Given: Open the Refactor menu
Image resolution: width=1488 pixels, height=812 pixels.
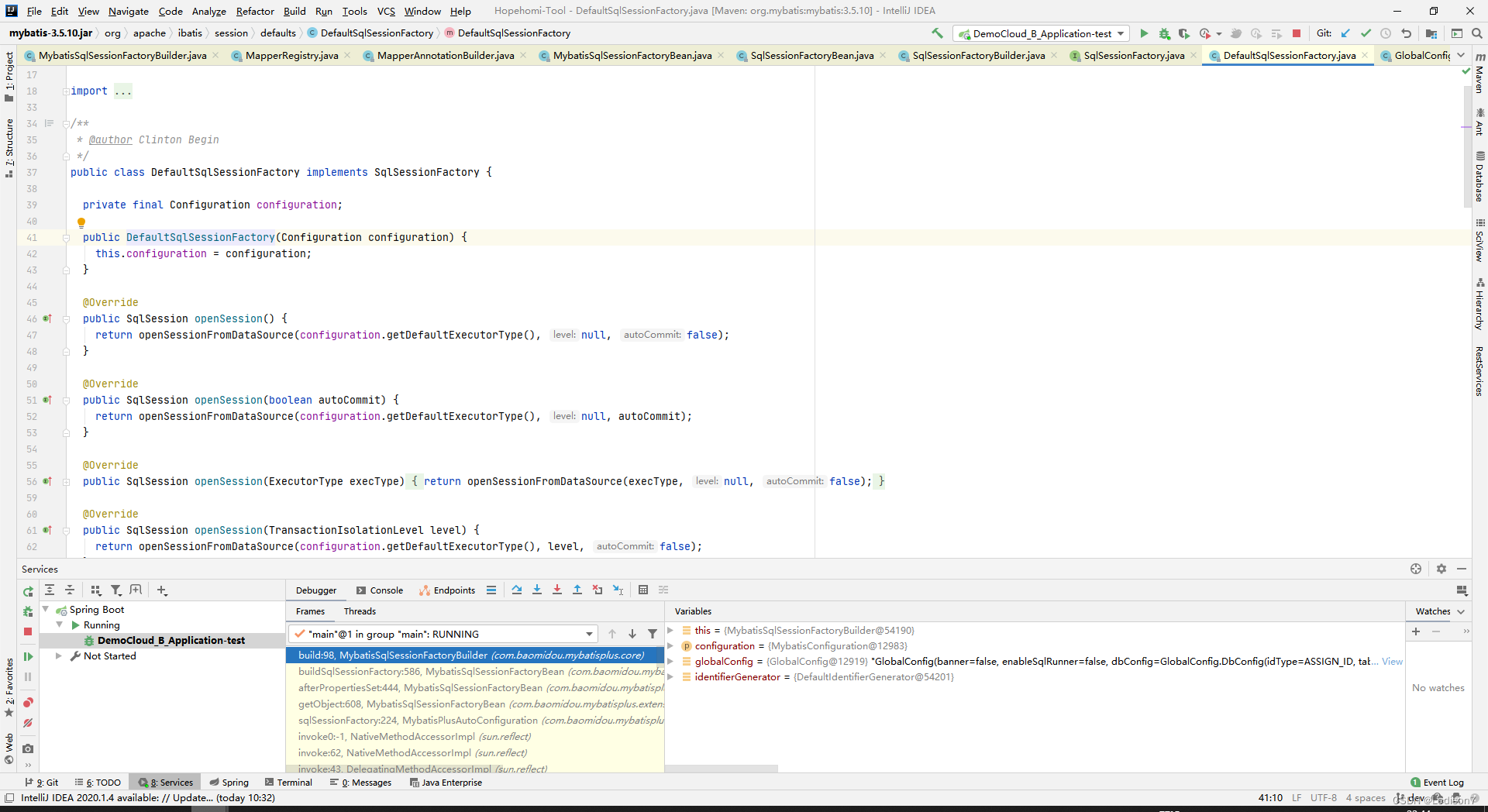Looking at the screenshot, I should pos(255,11).
